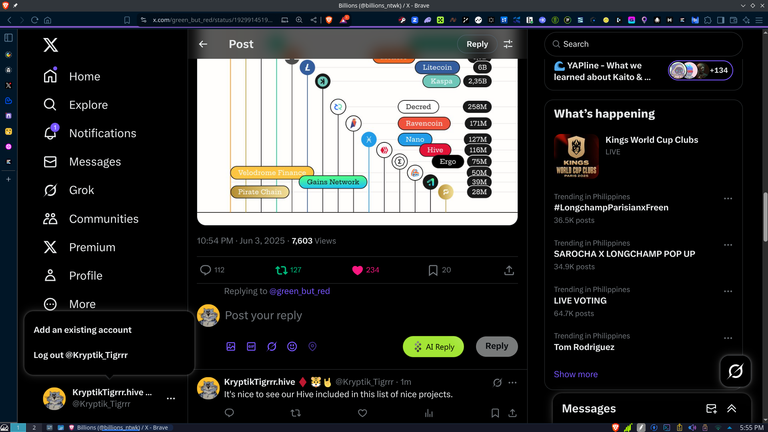Open the Explore page
768x432 pixels.
(x=75, y=105)
